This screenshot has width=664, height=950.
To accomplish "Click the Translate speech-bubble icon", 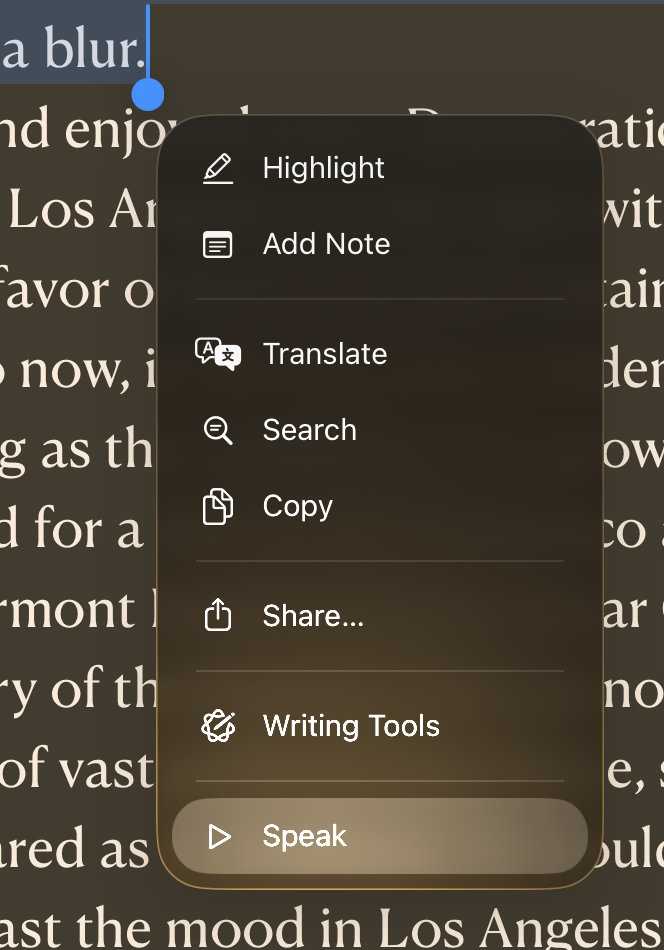I will coord(218,354).
